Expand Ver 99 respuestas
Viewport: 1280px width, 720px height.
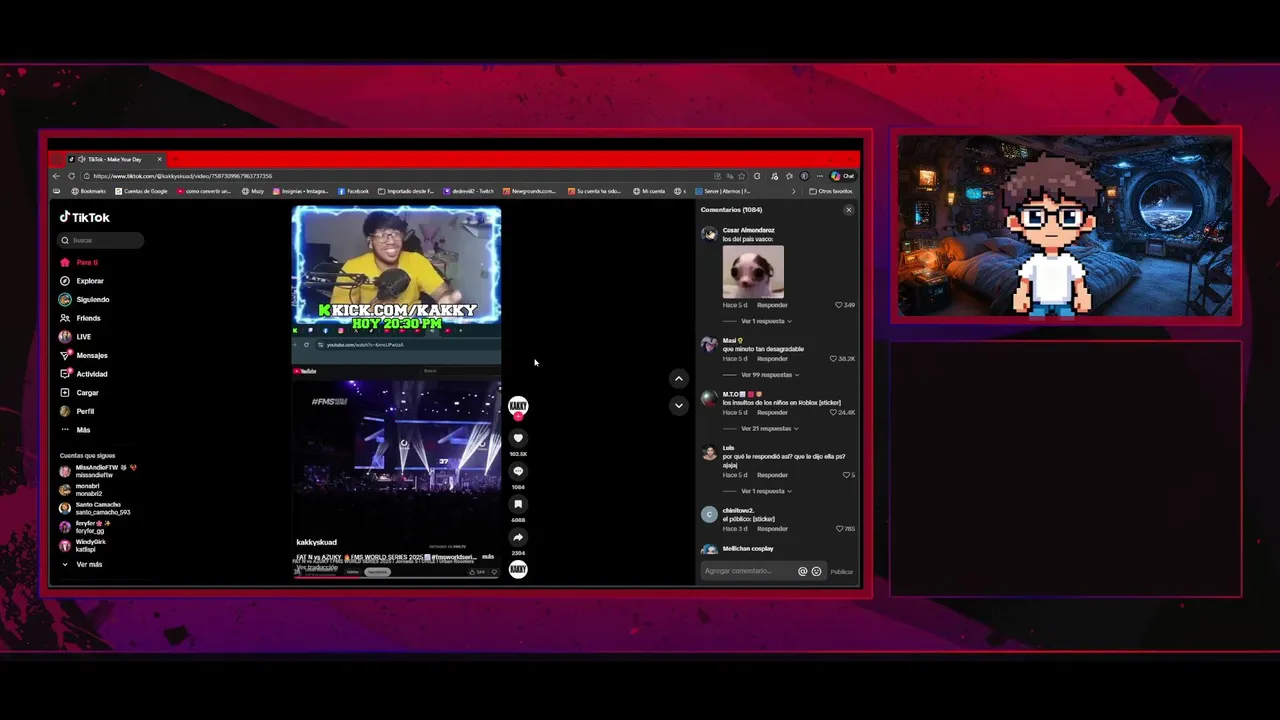coord(768,375)
